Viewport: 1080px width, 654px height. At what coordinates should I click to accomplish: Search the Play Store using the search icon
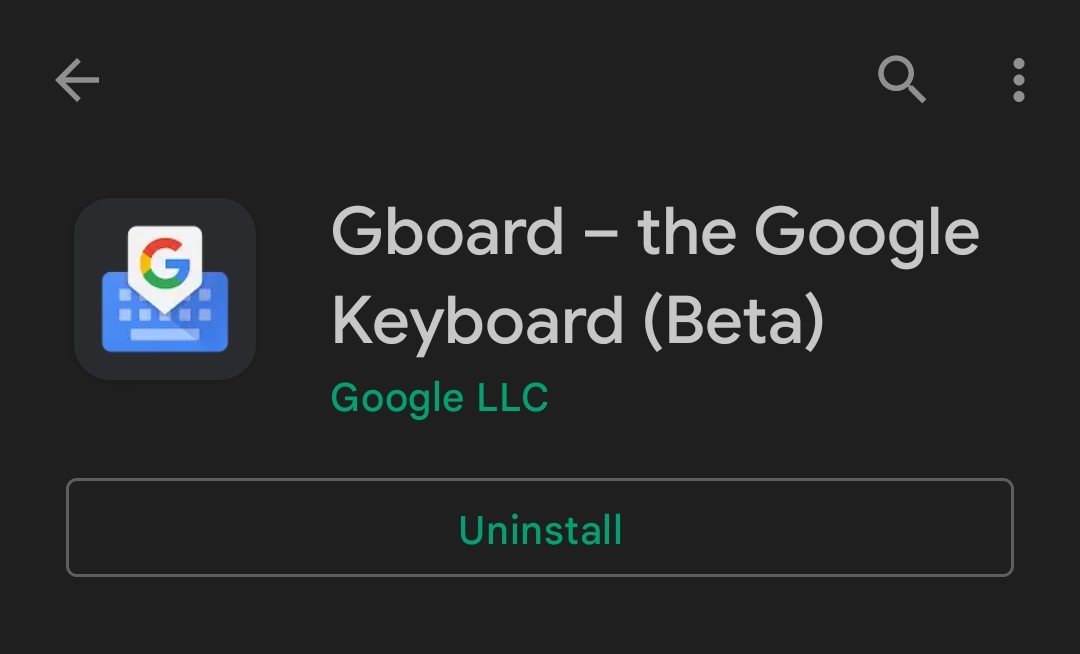pos(902,79)
